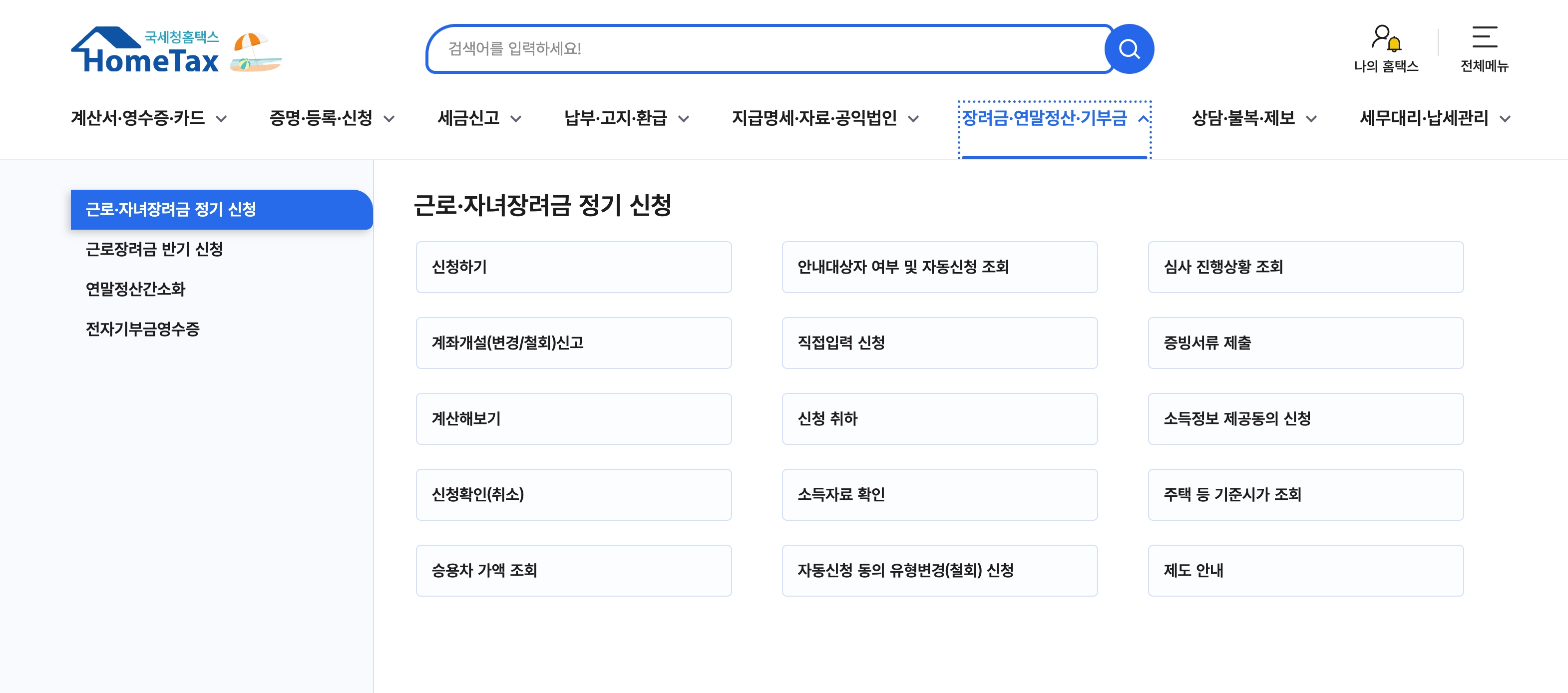1568x693 pixels.
Task: Expand 납부·고지·환급 chevron
Action: tap(684, 119)
